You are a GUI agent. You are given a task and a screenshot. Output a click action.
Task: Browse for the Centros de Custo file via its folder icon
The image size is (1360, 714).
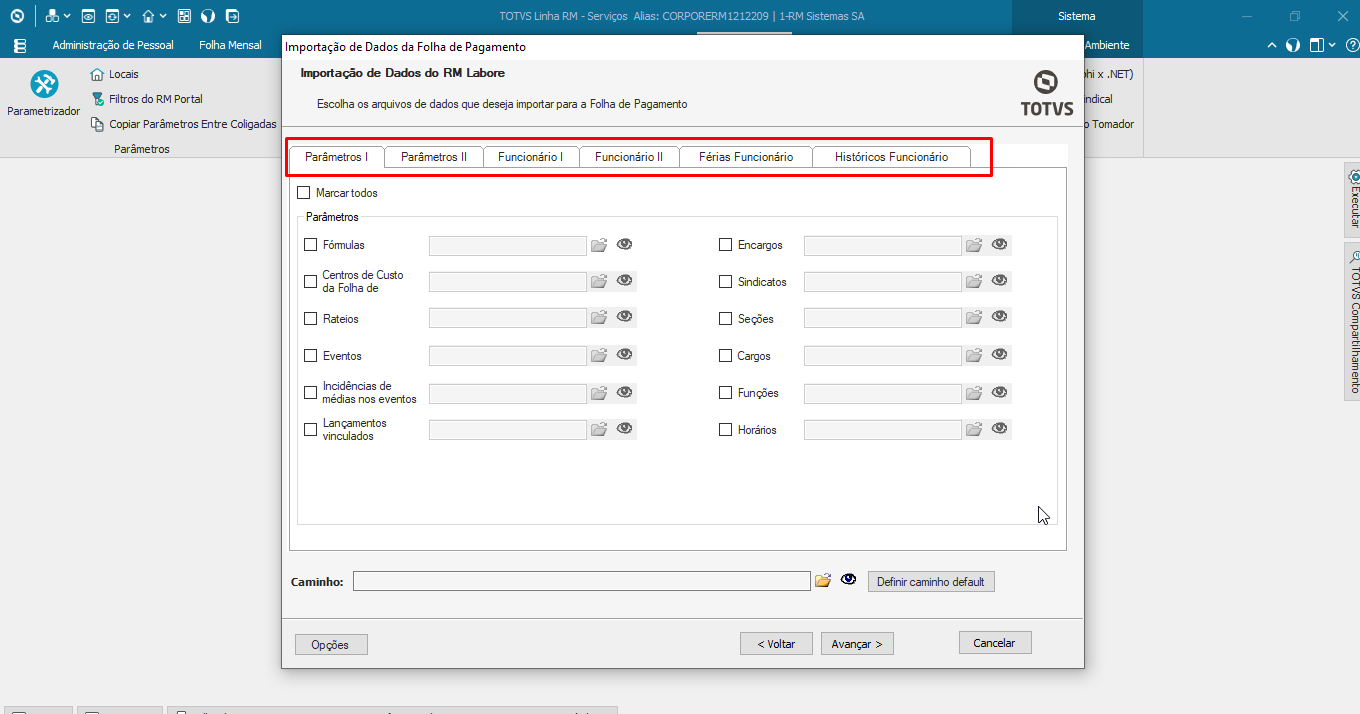(599, 282)
